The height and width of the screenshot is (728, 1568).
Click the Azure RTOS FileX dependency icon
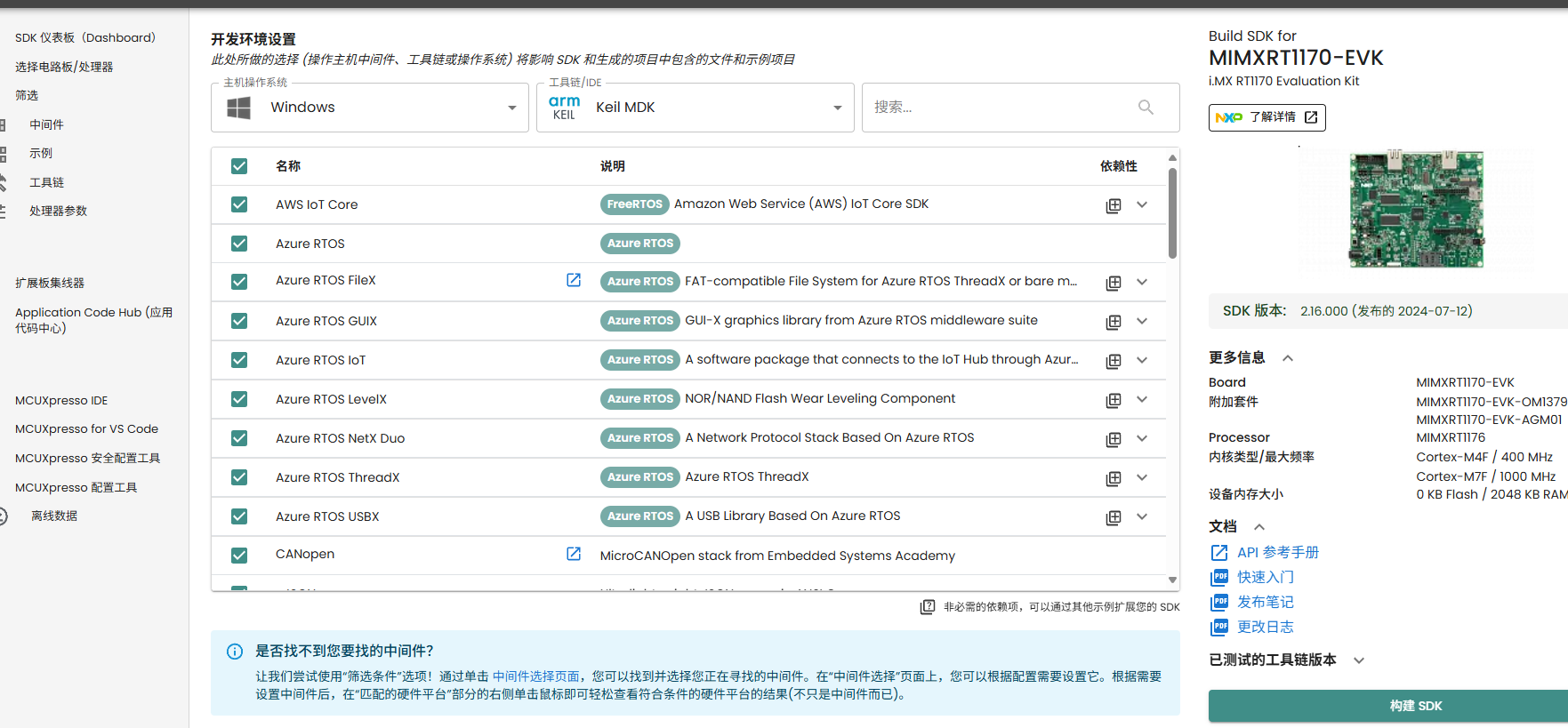[x=1113, y=283]
